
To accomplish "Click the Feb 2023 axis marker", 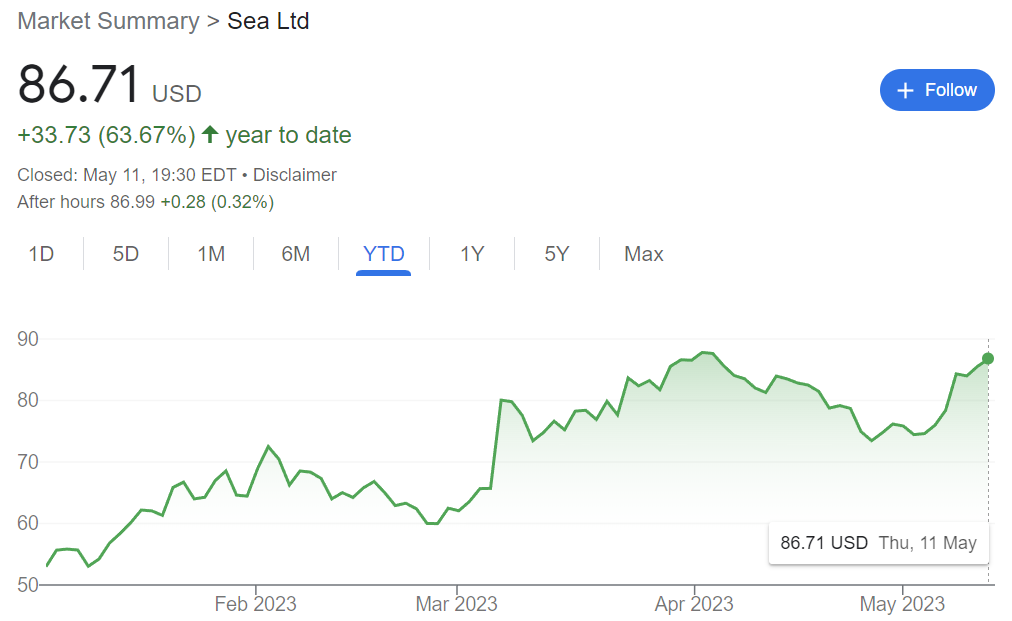I will click(x=256, y=604).
